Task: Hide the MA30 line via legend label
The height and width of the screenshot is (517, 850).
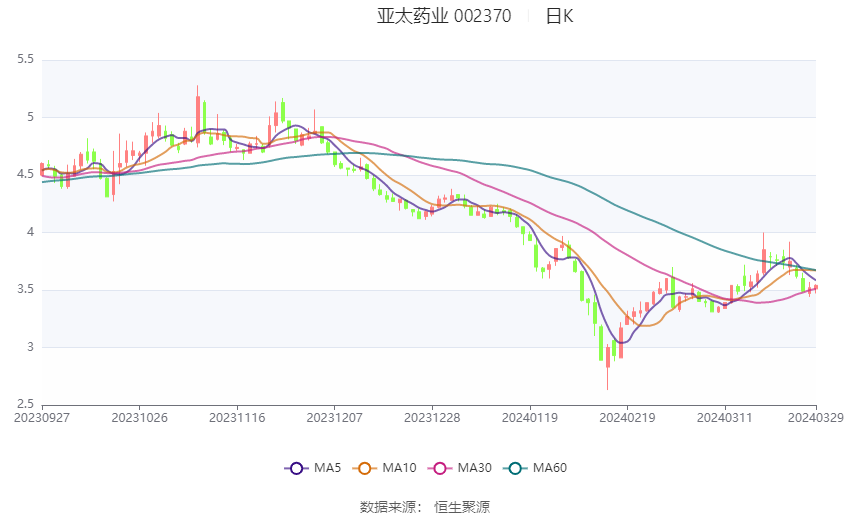Action: (474, 468)
